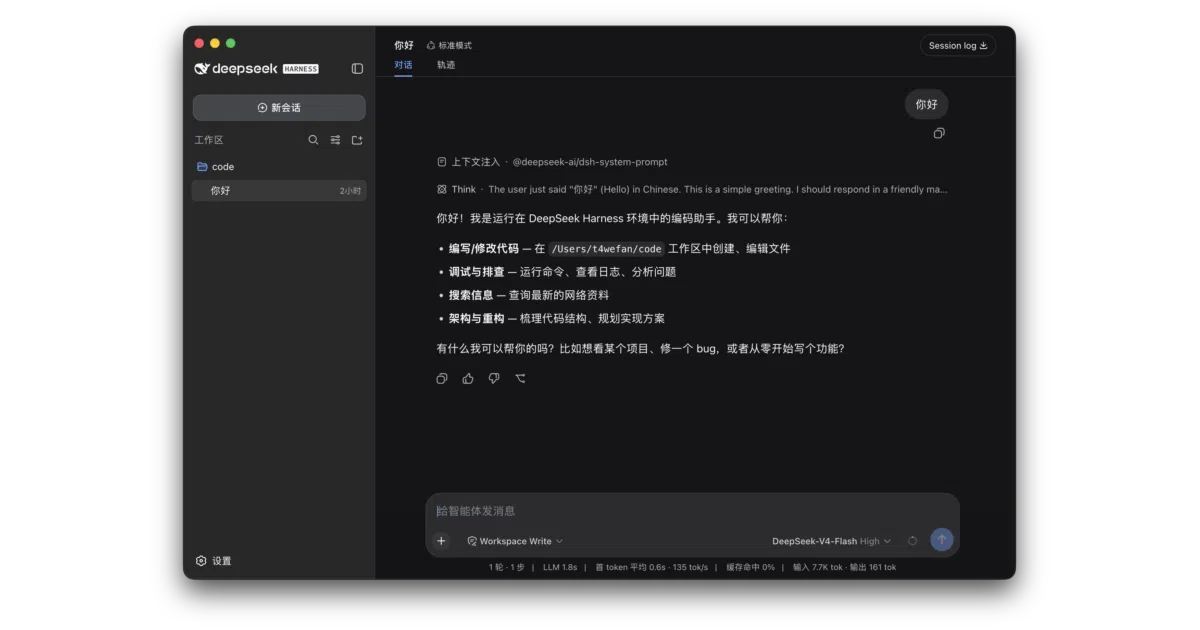
Task: Search the workspace with the magnifier icon
Action: (313, 140)
